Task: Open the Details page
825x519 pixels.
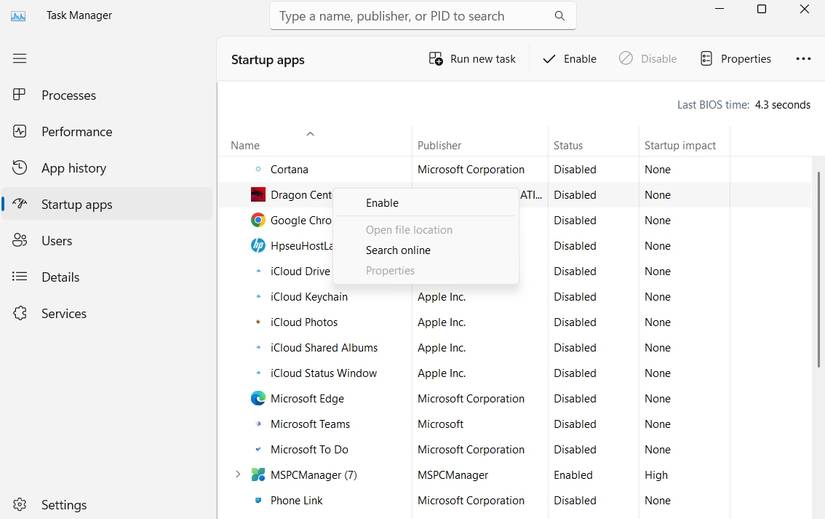Action: (x=60, y=277)
